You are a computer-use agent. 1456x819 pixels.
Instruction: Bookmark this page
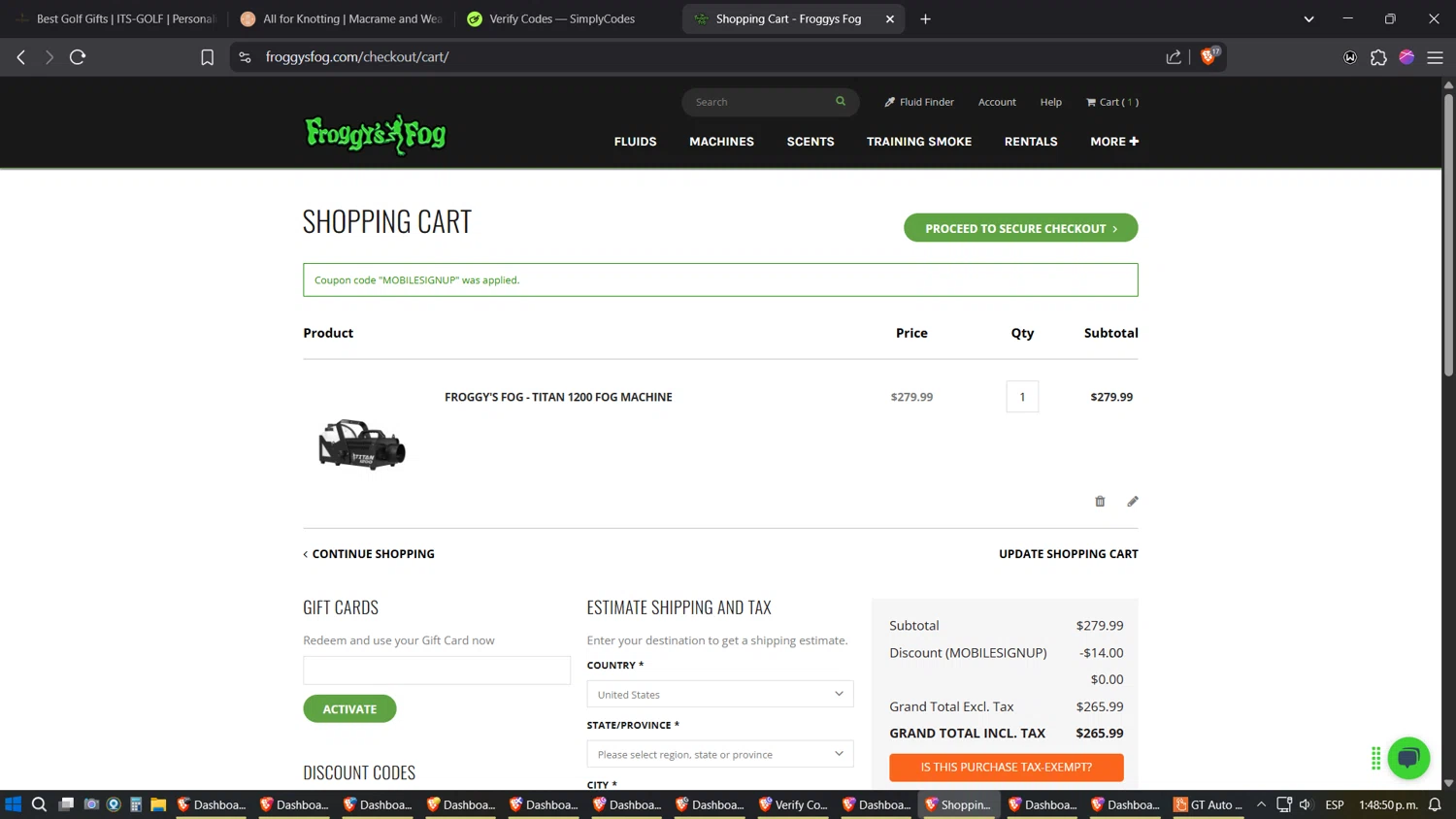(207, 57)
